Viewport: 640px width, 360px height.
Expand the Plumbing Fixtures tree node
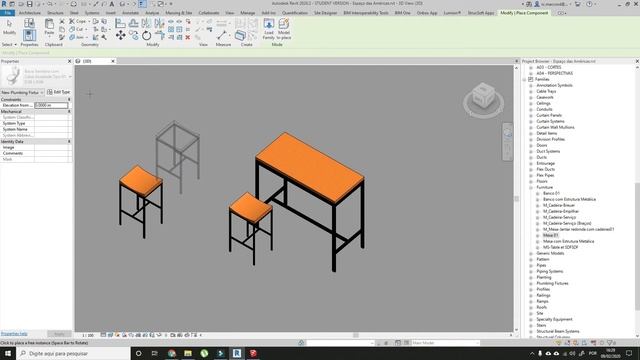click(x=531, y=283)
